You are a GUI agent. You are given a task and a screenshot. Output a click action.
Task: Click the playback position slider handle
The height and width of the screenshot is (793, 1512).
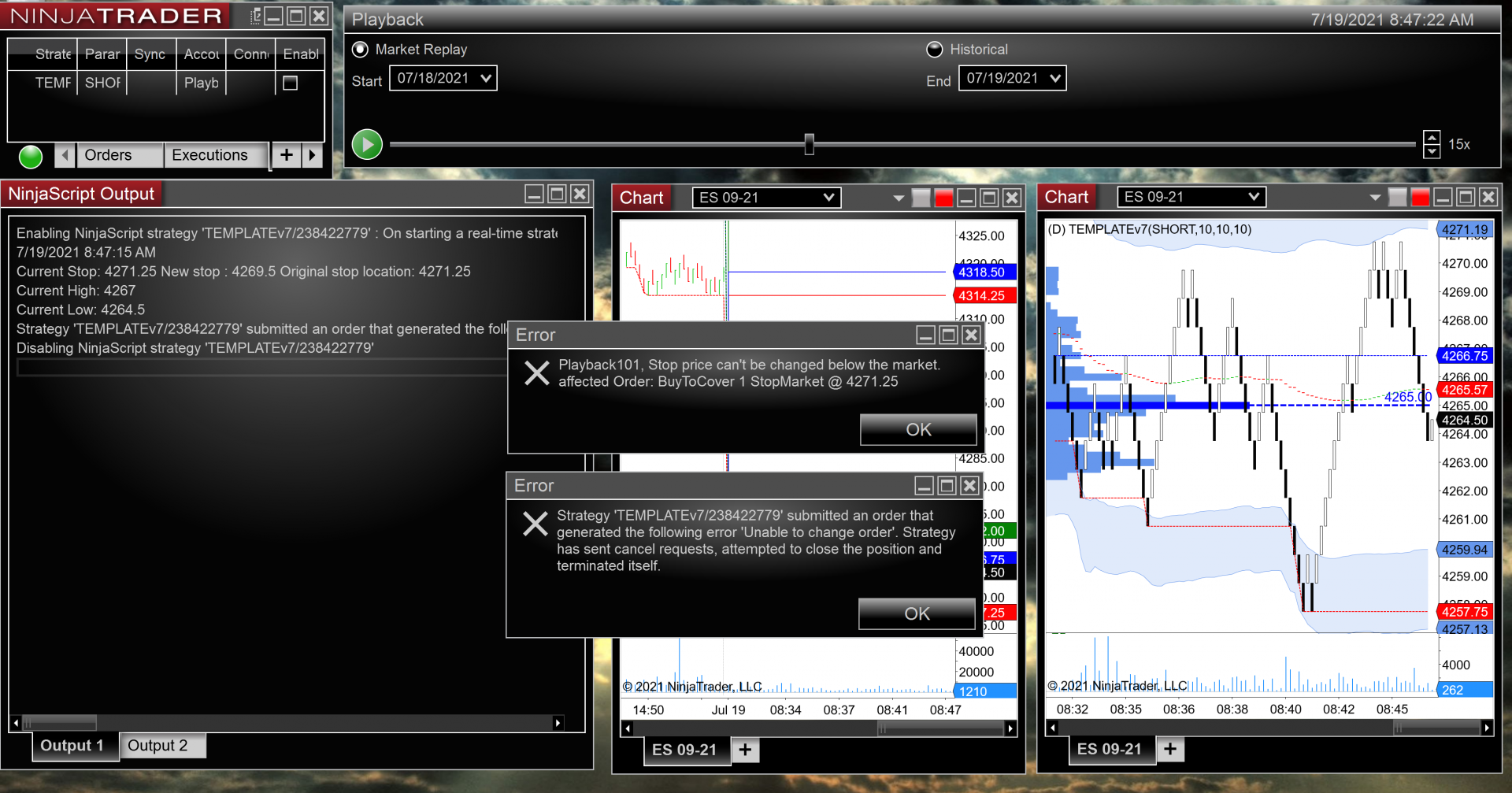(x=809, y=144)
